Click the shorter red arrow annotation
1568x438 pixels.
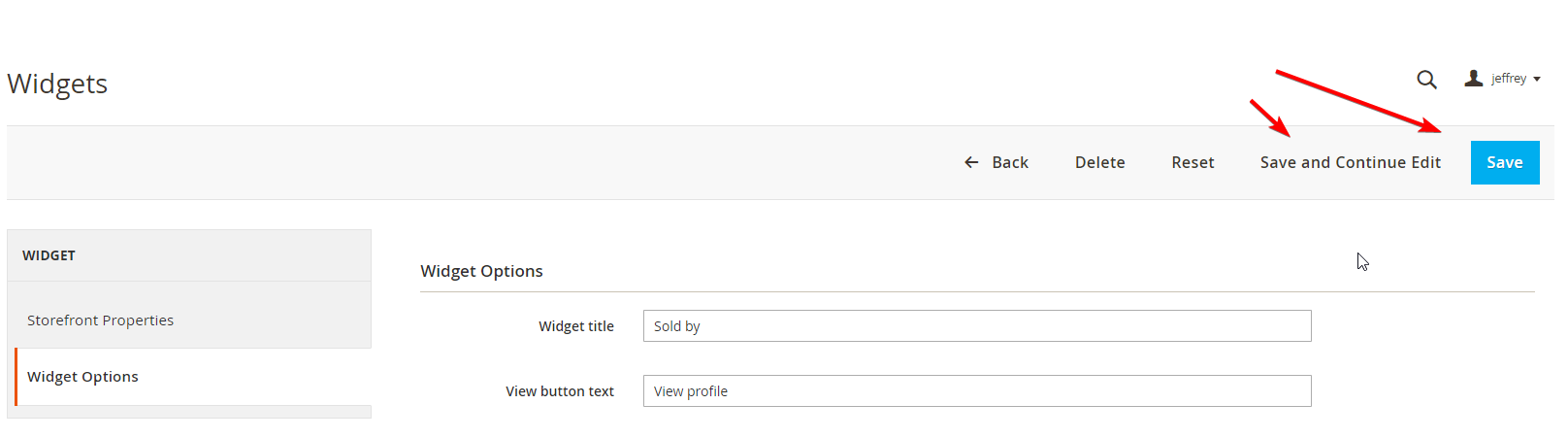[x=1270, y=118]
